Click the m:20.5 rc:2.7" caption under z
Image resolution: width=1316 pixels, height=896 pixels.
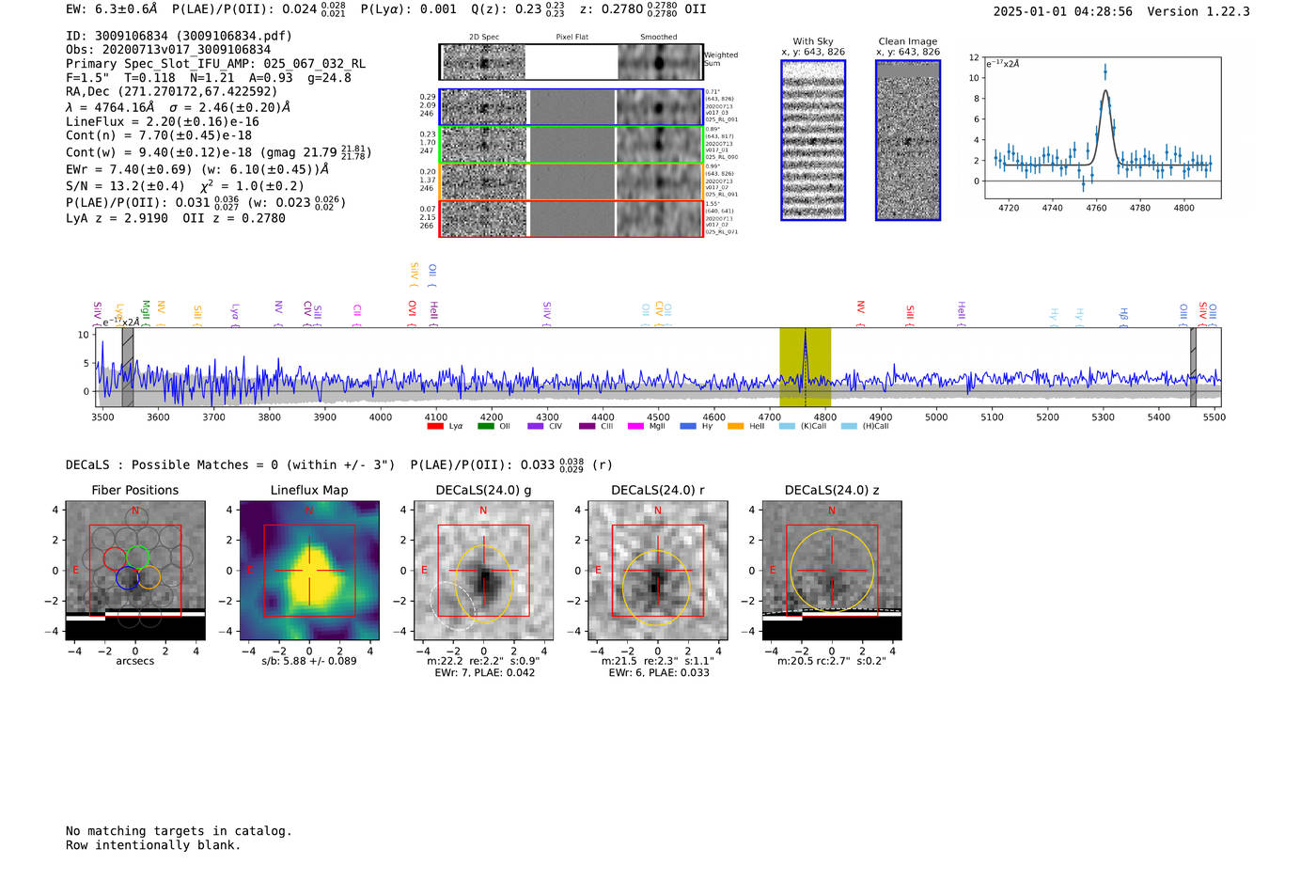[832, 661]
